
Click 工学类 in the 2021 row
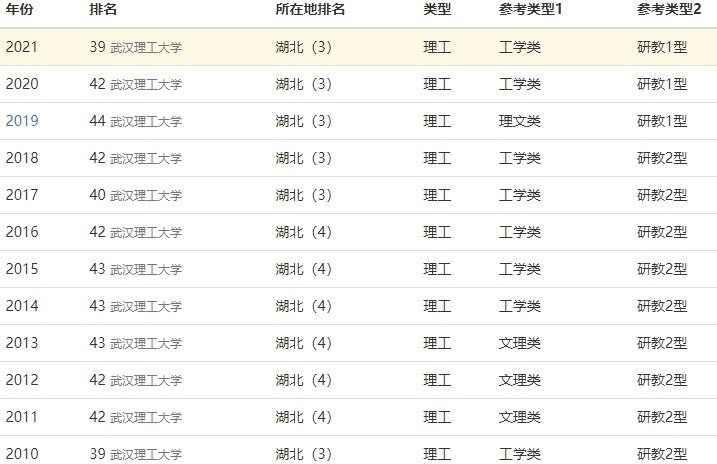click(519, 47)
